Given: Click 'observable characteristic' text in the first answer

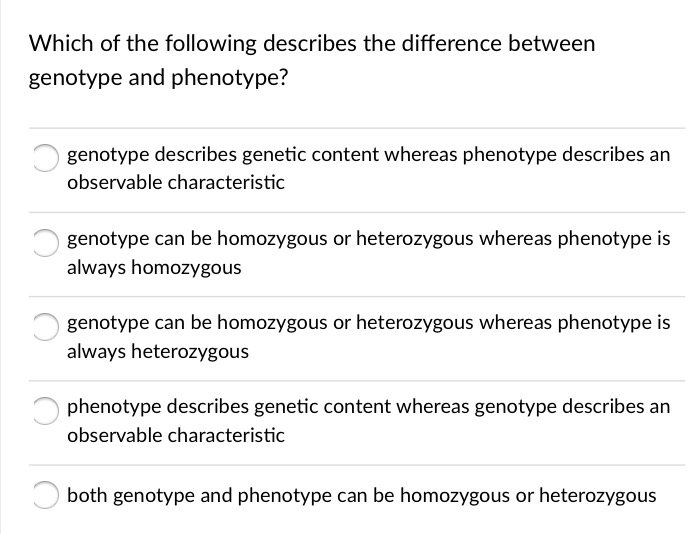Looking at the screenshot, I should 175,183.
